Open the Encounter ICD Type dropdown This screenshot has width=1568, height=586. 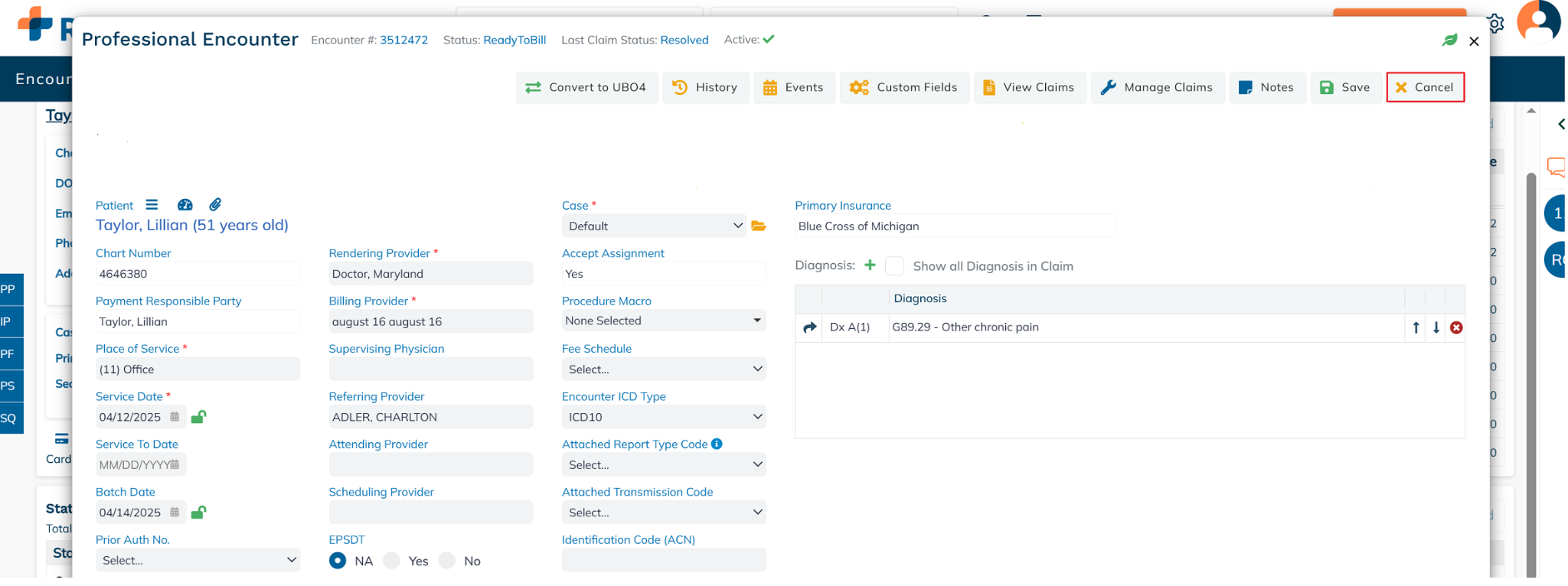(x=663, y=417)
